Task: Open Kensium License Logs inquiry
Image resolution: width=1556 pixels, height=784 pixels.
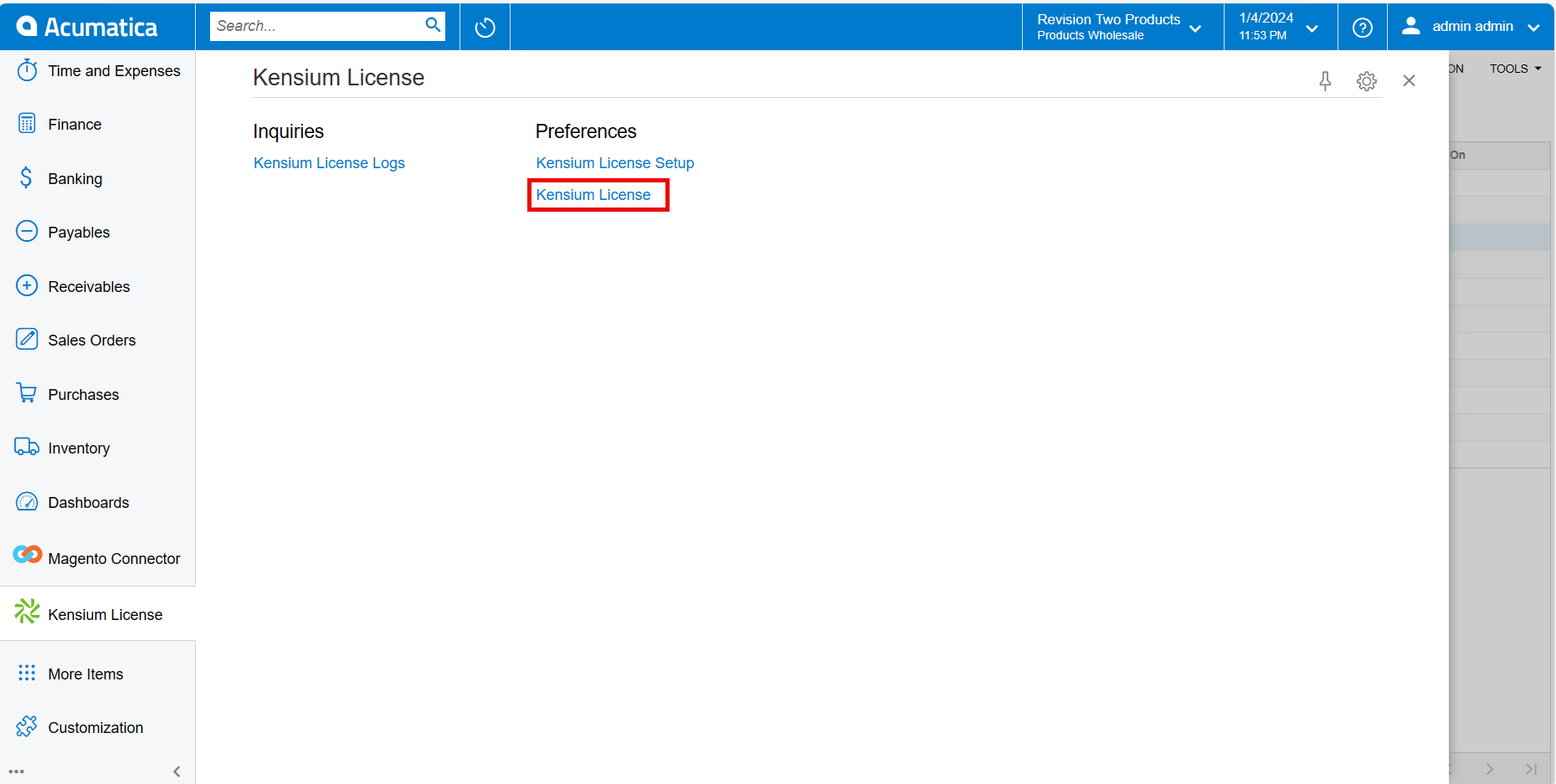Action: tap(329, 162)
